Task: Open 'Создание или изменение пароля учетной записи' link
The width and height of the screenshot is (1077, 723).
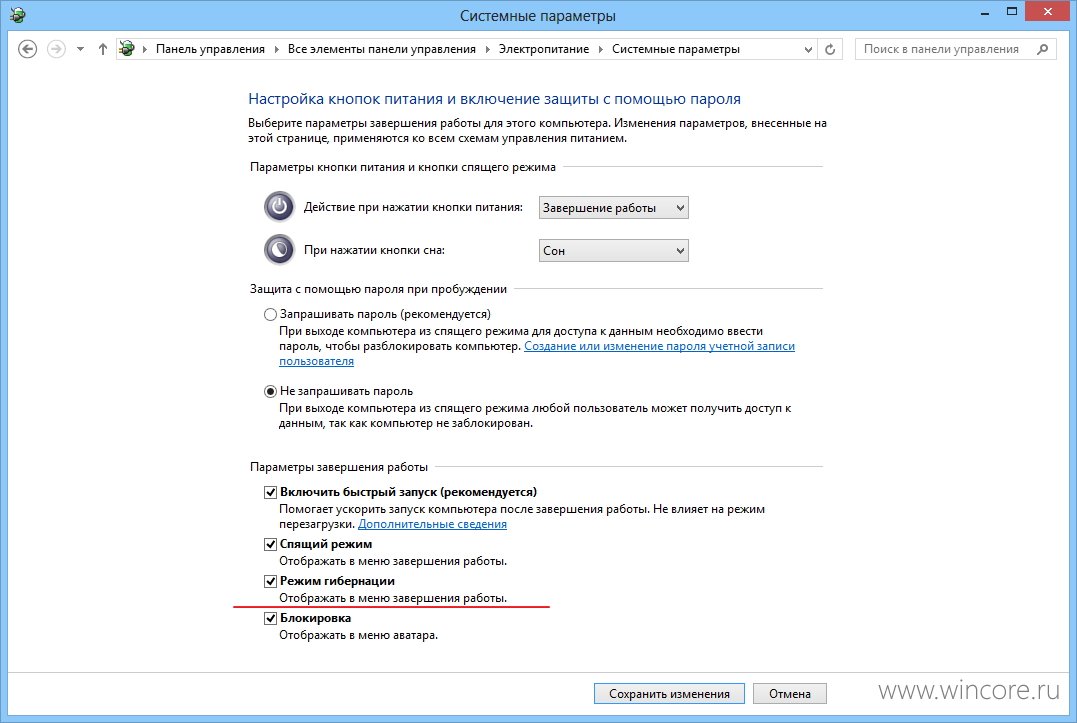Action: [659, 346]
